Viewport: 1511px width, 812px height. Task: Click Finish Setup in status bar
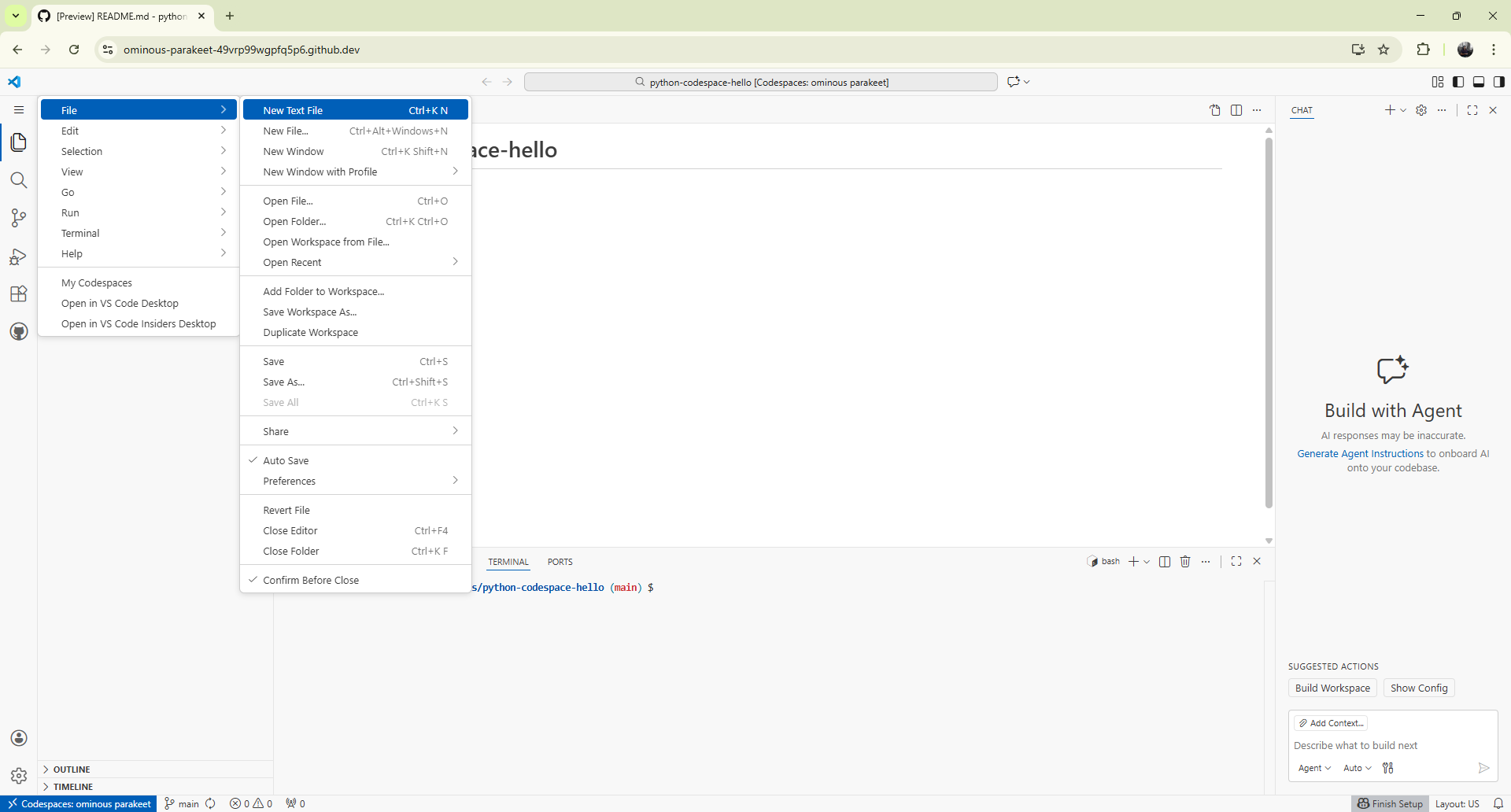1390,803
